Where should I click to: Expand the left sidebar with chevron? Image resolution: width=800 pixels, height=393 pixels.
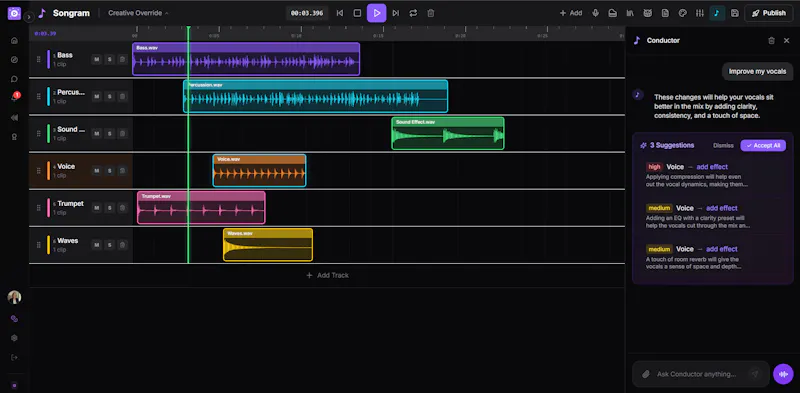coord(29,17)
